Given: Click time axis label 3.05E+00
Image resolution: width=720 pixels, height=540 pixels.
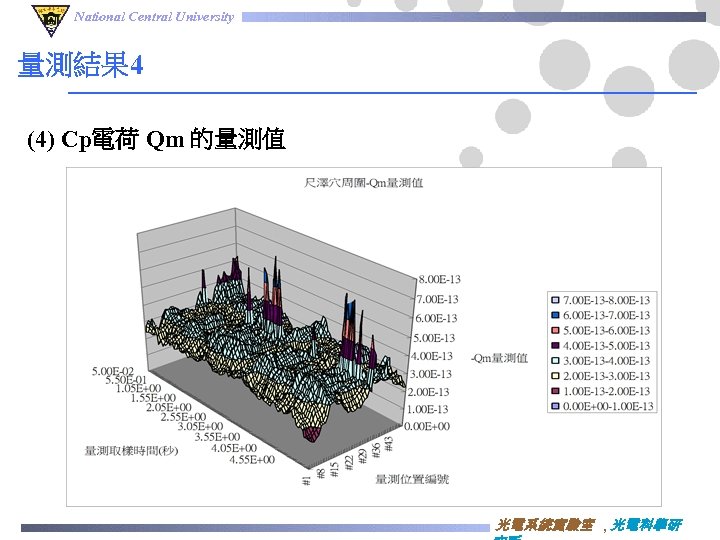Looking at the screenshot, I should tap(201, 427).
